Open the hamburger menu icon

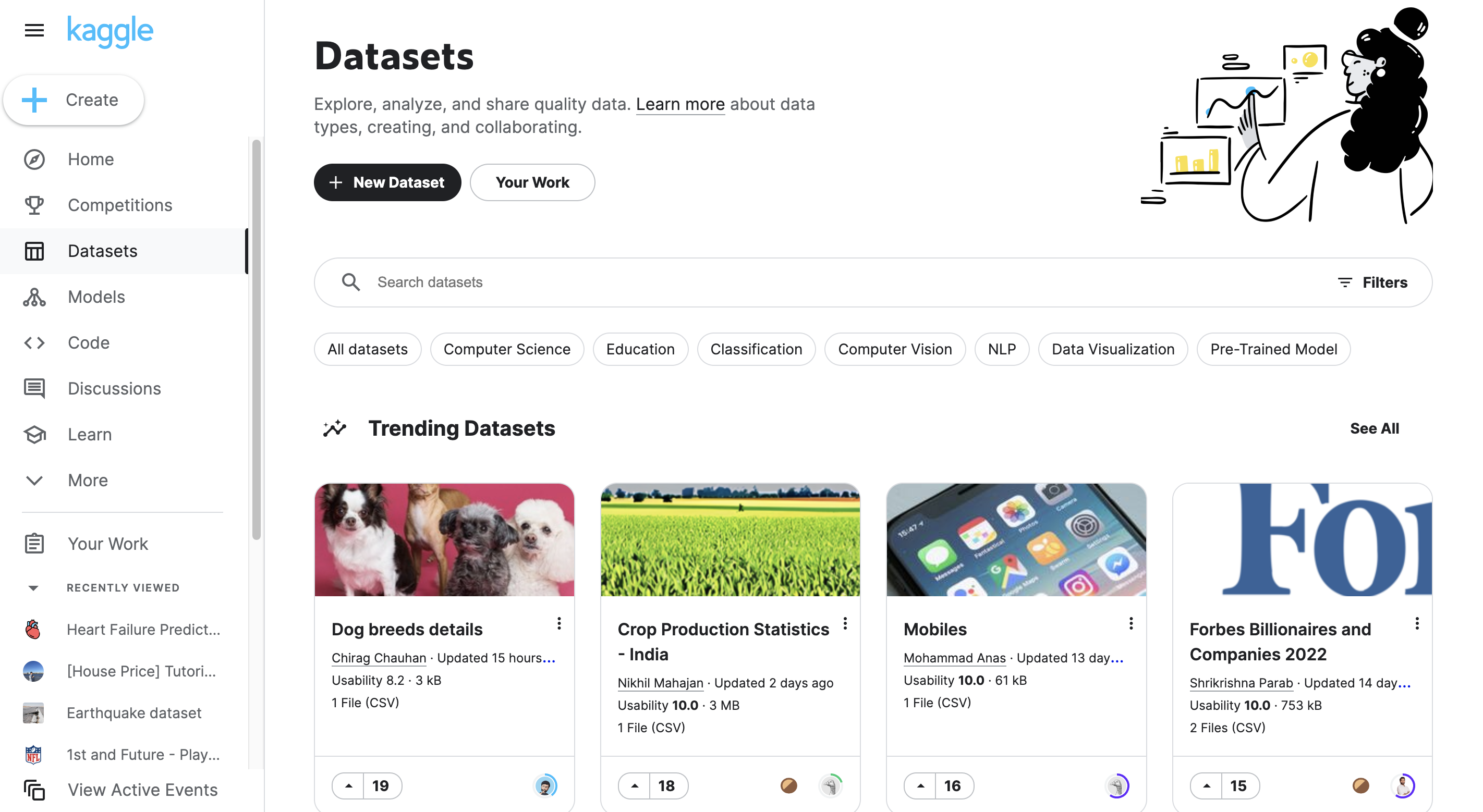point(34,30)
